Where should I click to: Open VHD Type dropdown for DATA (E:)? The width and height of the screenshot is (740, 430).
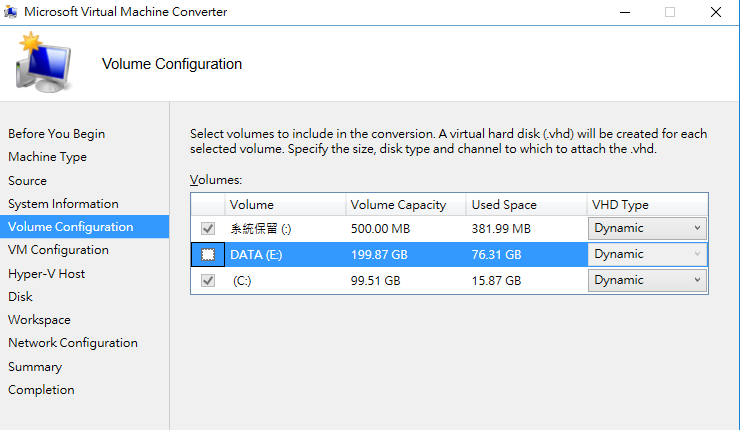(647, 254)
